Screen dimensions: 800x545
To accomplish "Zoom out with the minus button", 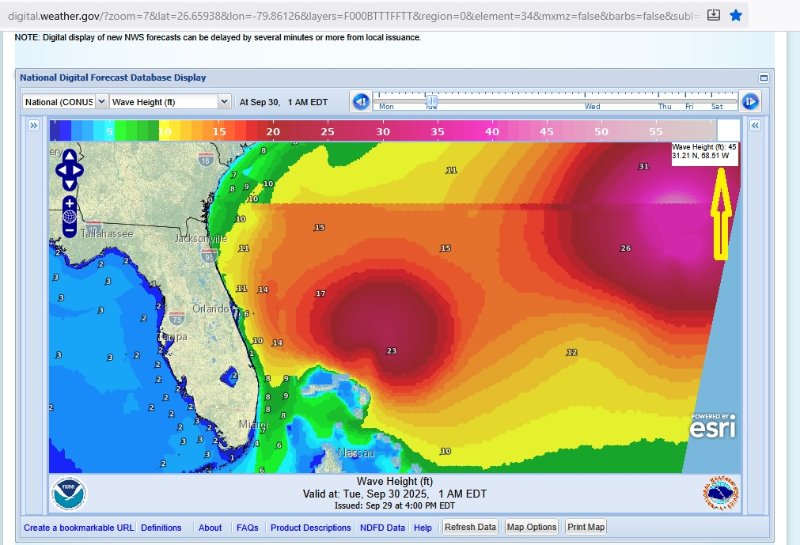I will click(x=69, y=230).
